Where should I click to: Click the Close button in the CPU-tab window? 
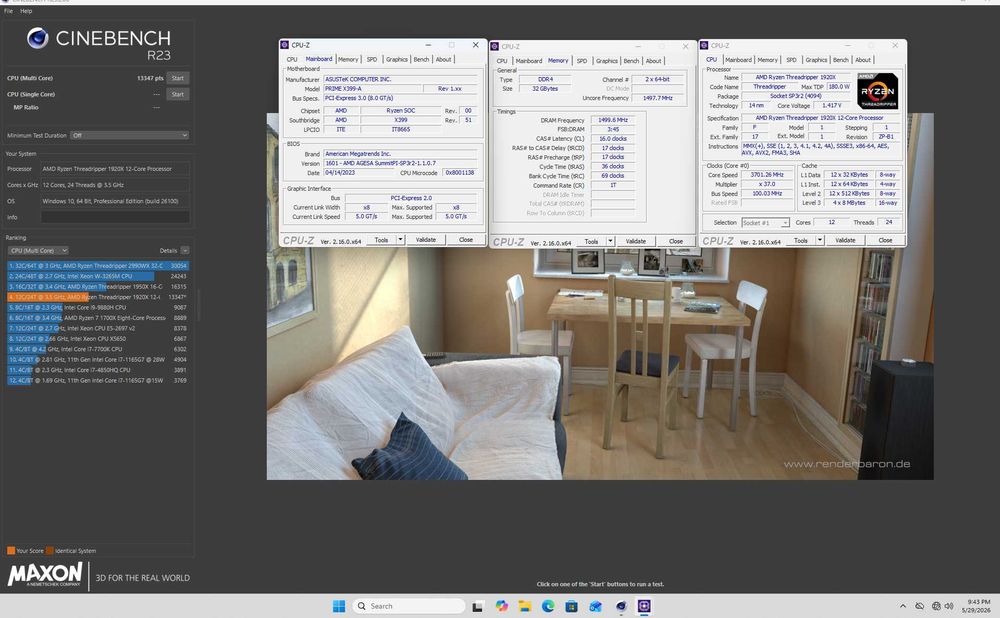pos(885,240)
